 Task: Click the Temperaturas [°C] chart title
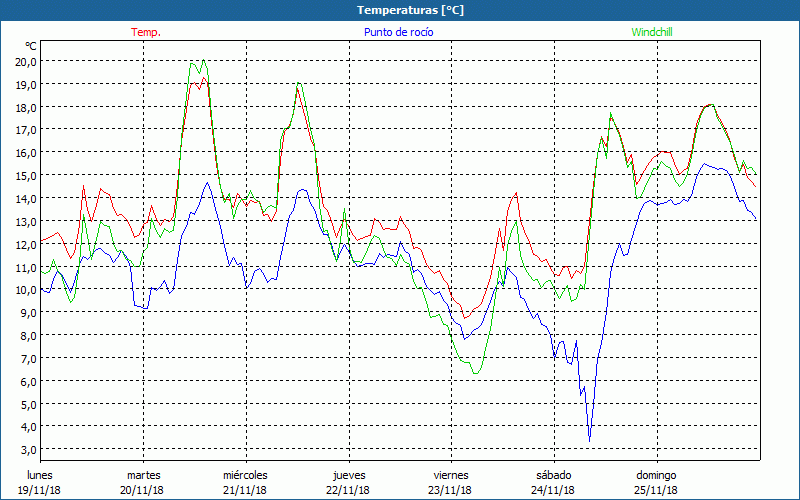tap(410, 10)
